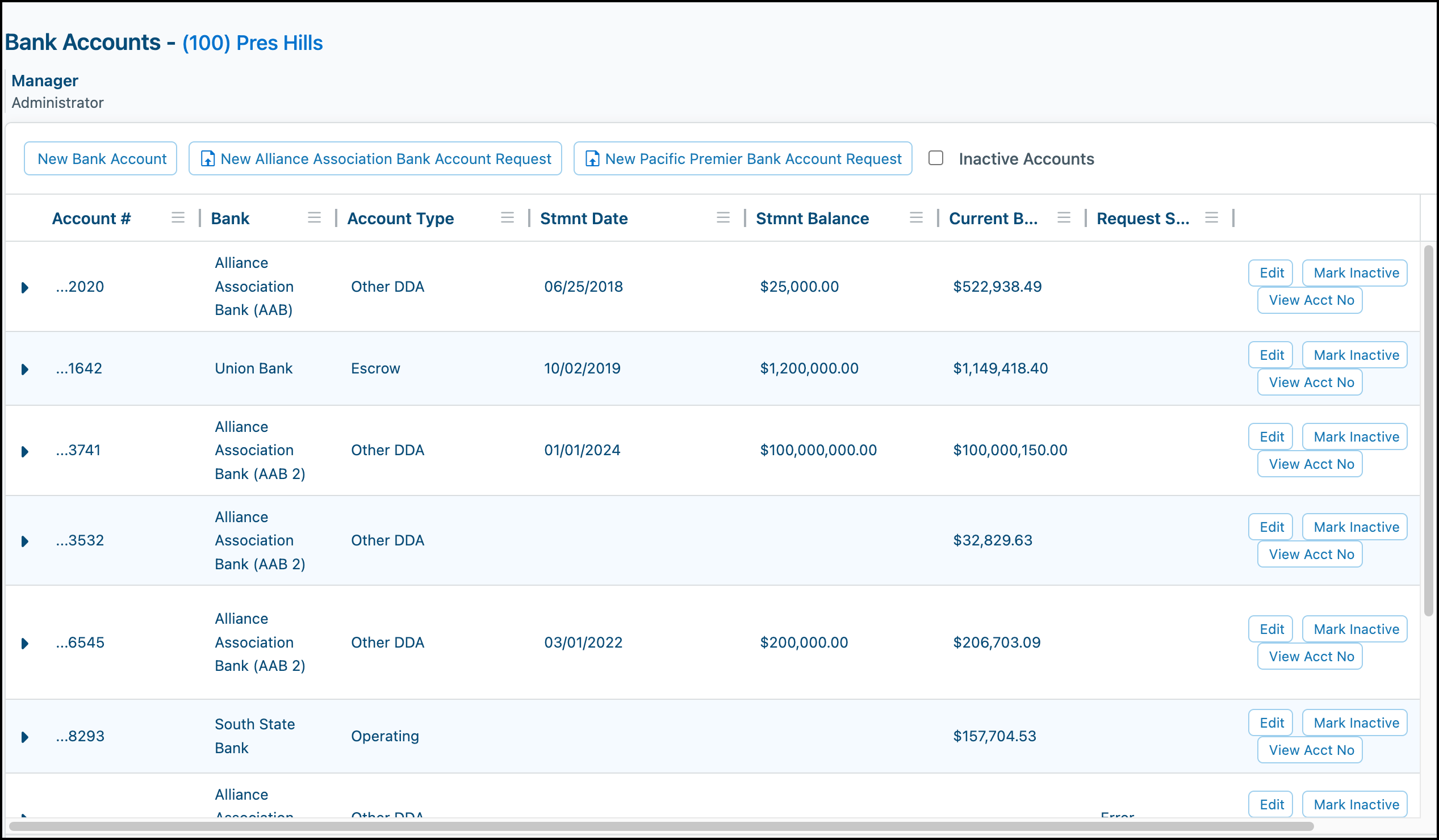This screenshot has height=840, width=1439.
Task: Edit South State Bank account ...8293
Action: pyautogui.click(x=1270, y=723)
